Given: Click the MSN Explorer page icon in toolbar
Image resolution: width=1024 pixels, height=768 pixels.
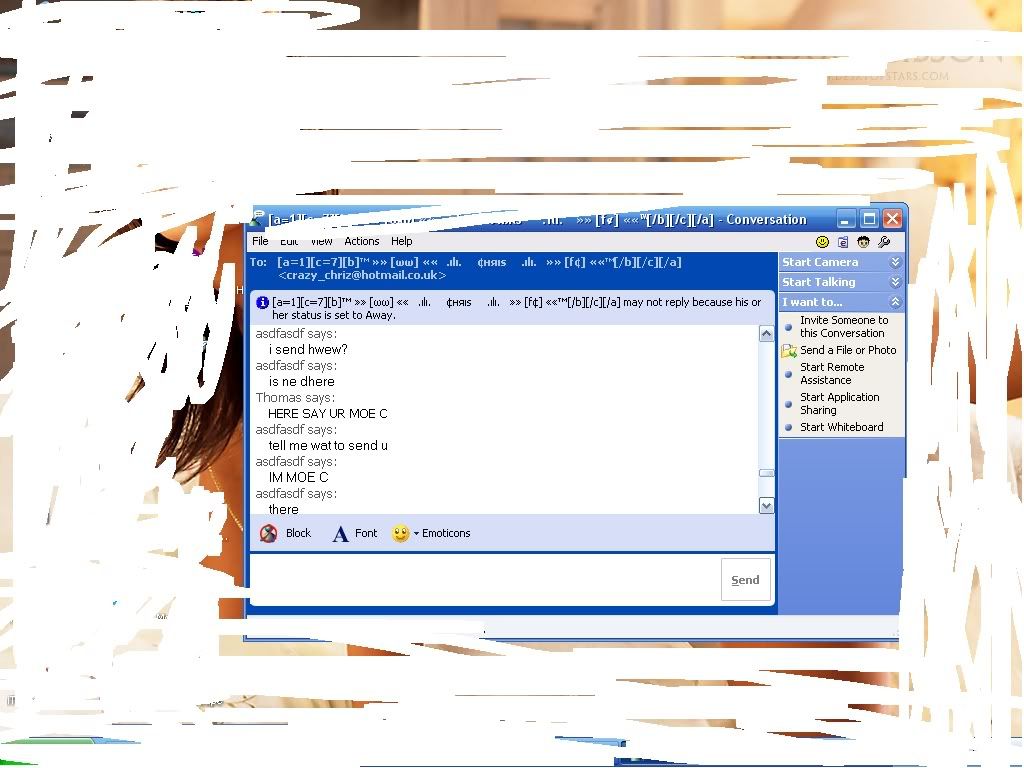Looking at the screenshot, I should coord(843,242).
